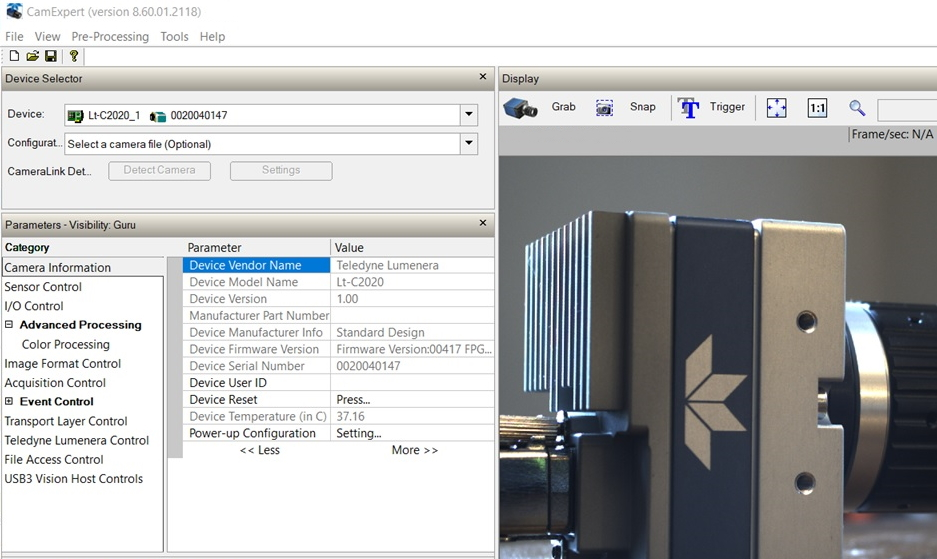Click the Trigger T icon
Screen dimensions: 937x559
click(688, 108)
